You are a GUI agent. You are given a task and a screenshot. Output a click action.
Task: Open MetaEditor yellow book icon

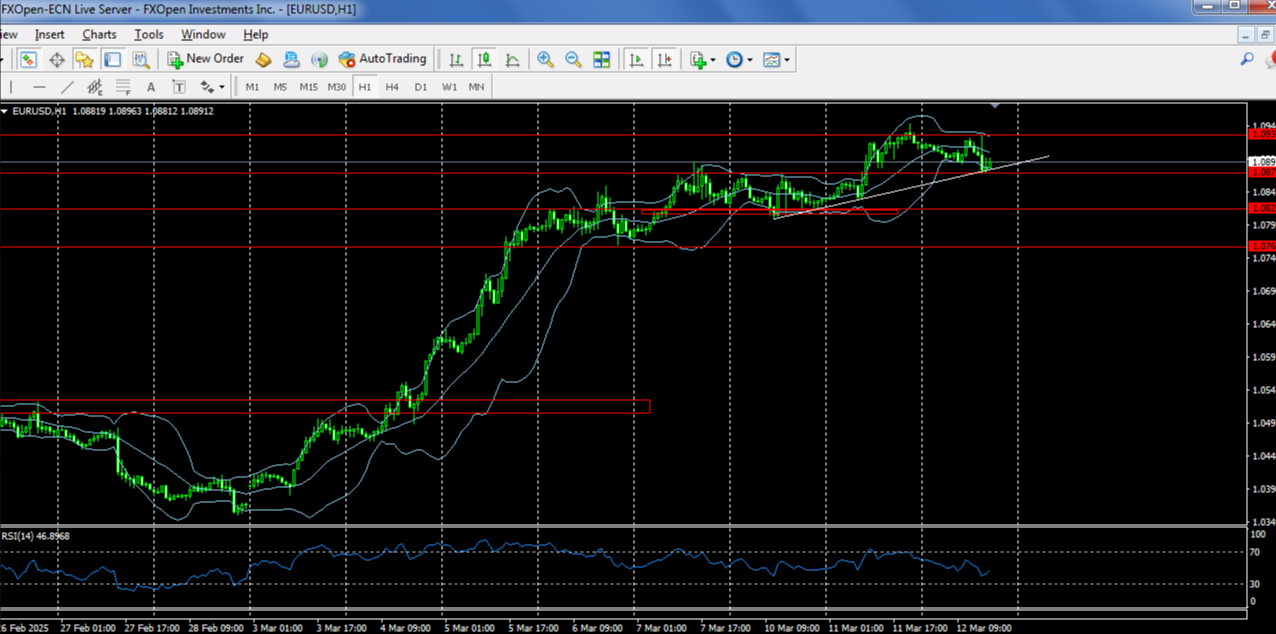[x=263, y=59]
